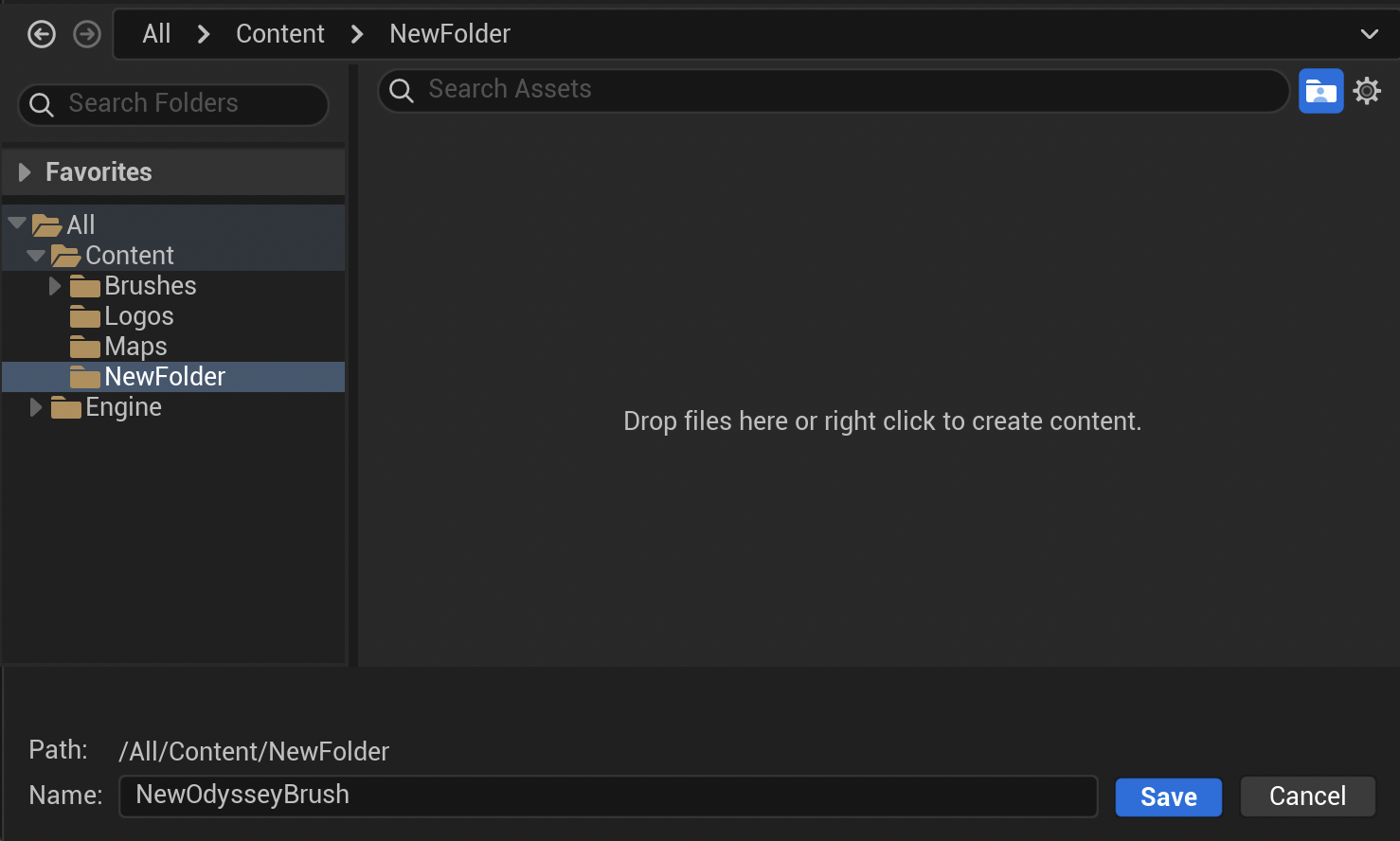Click the Name field with NewOdysseyBrush
Image resolution: width=1400 pixels, height=841 pixels.
pos(606,796)
